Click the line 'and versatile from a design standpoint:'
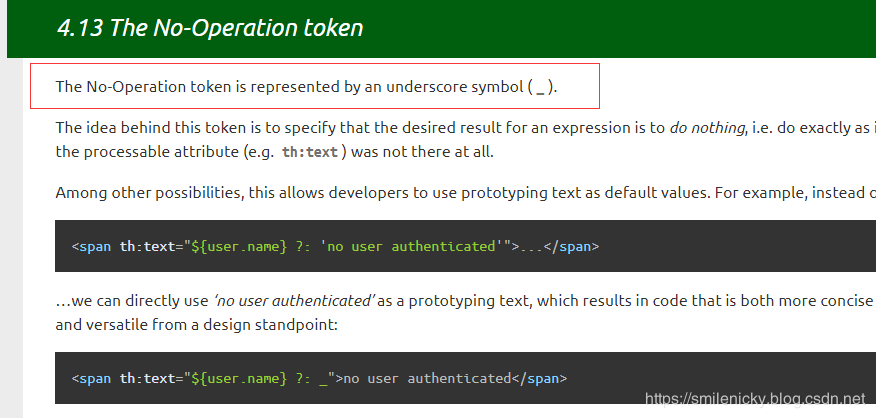This screenshot has width=876, height=418. click(x=197, y=325)
